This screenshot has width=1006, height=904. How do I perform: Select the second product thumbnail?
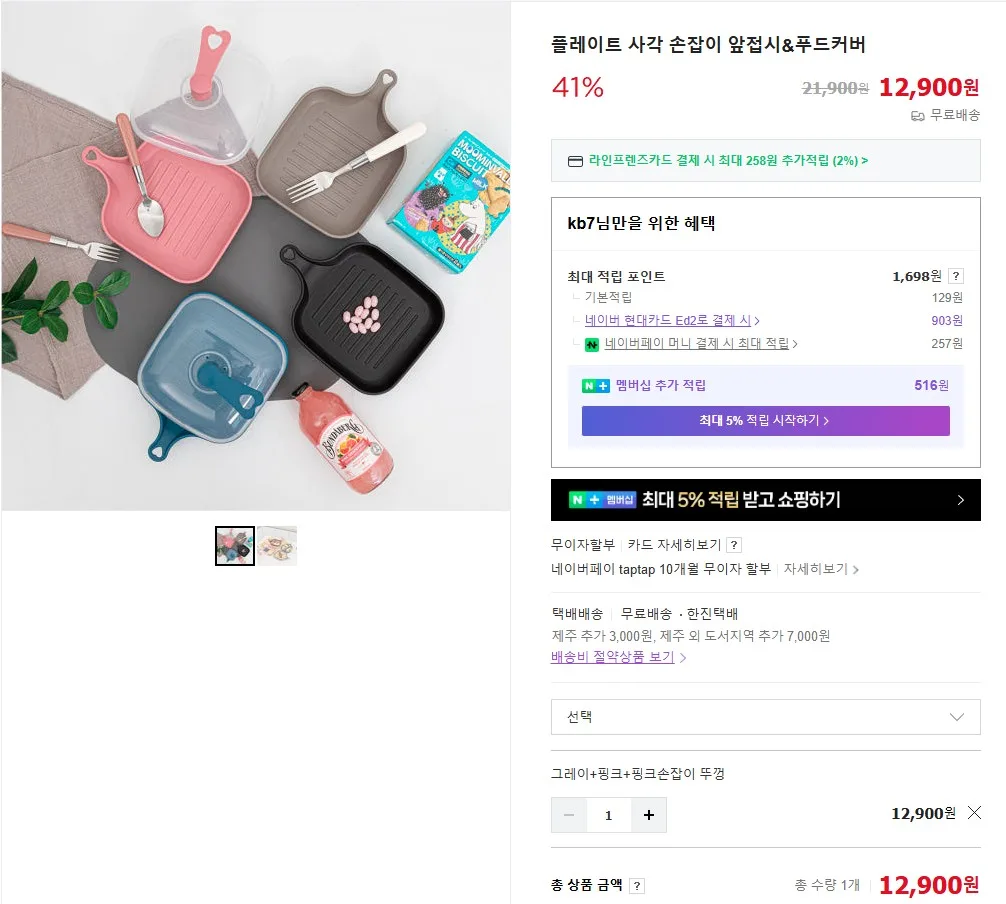(277, 545)
